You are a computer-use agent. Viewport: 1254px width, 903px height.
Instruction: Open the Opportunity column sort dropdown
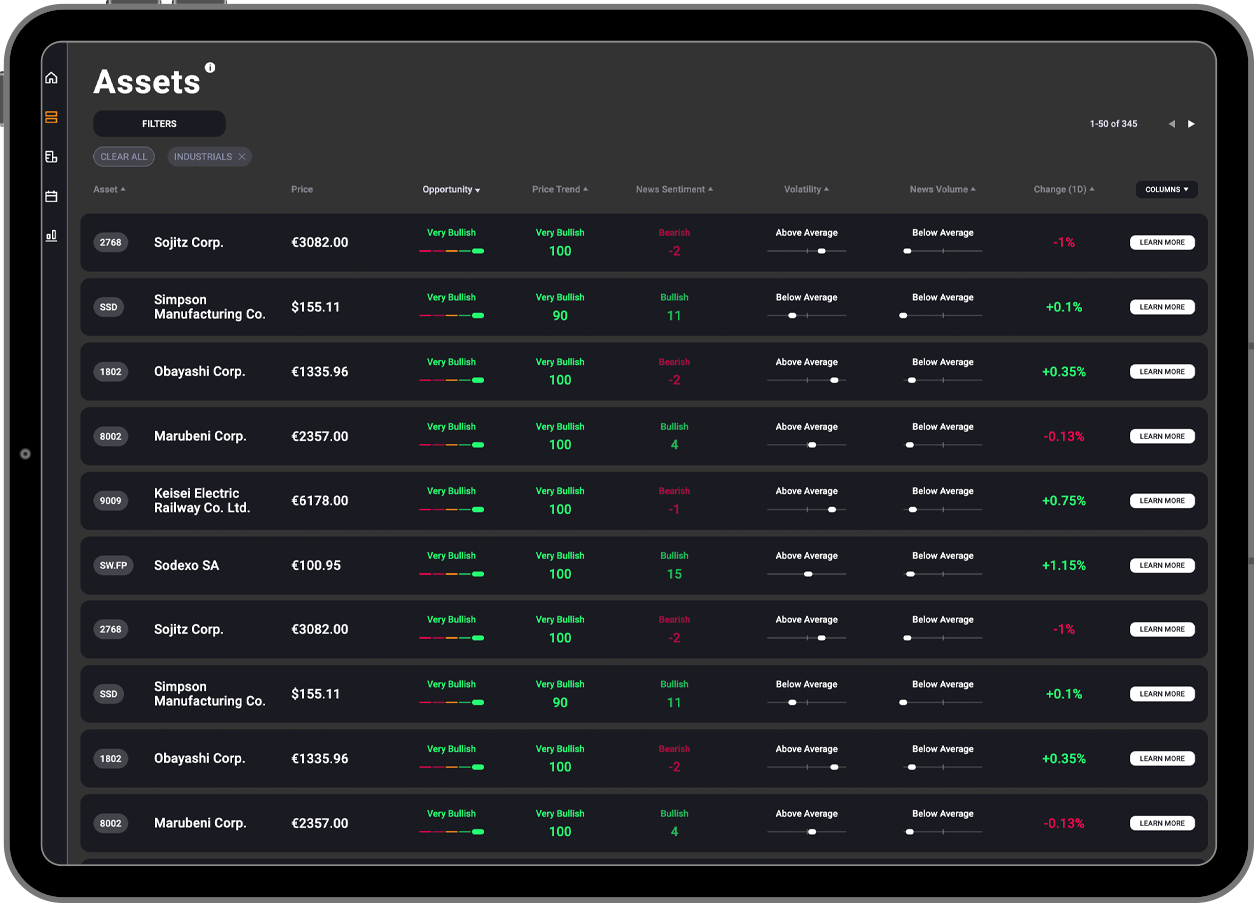click(x=451, y=189)
